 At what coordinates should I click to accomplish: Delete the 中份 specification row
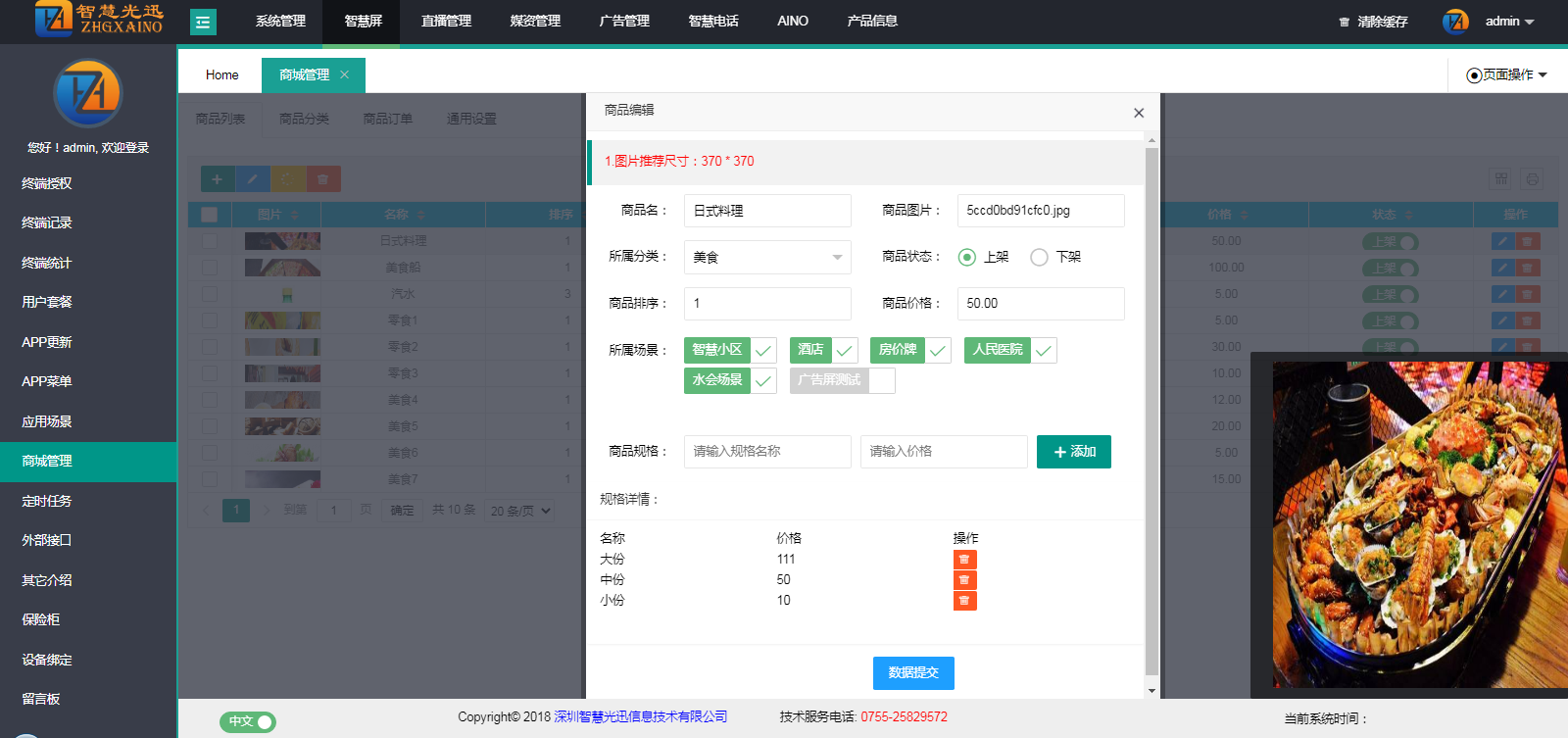(x=964, y=580)
